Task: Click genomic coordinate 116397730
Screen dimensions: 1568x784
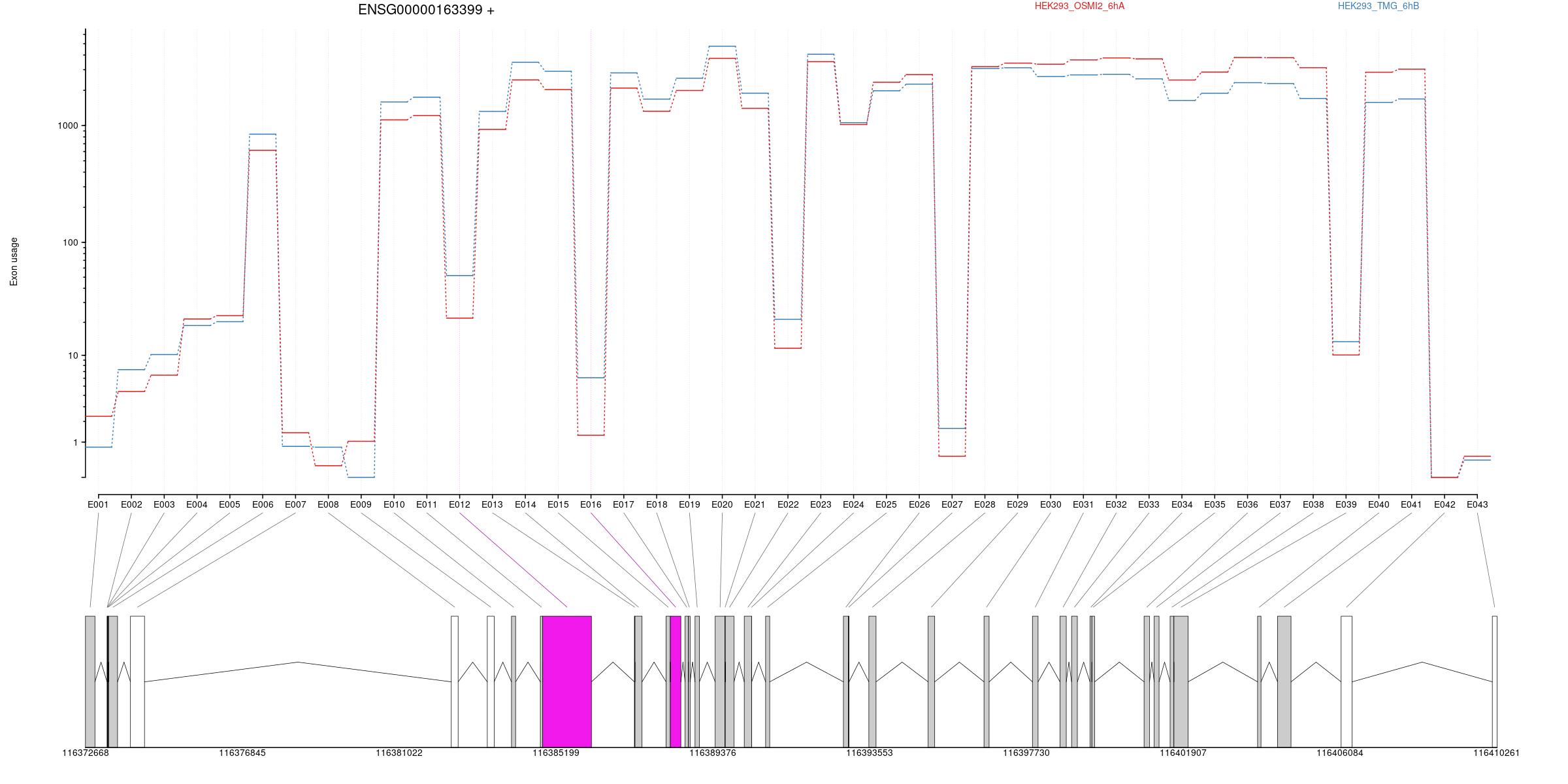Action: point(1026,753)
